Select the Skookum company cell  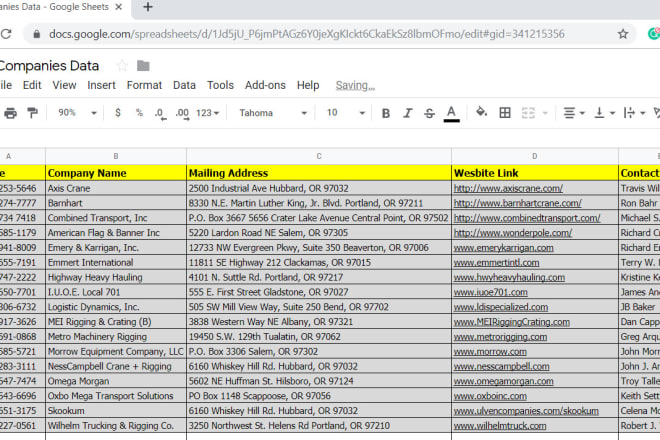point(116,411)
